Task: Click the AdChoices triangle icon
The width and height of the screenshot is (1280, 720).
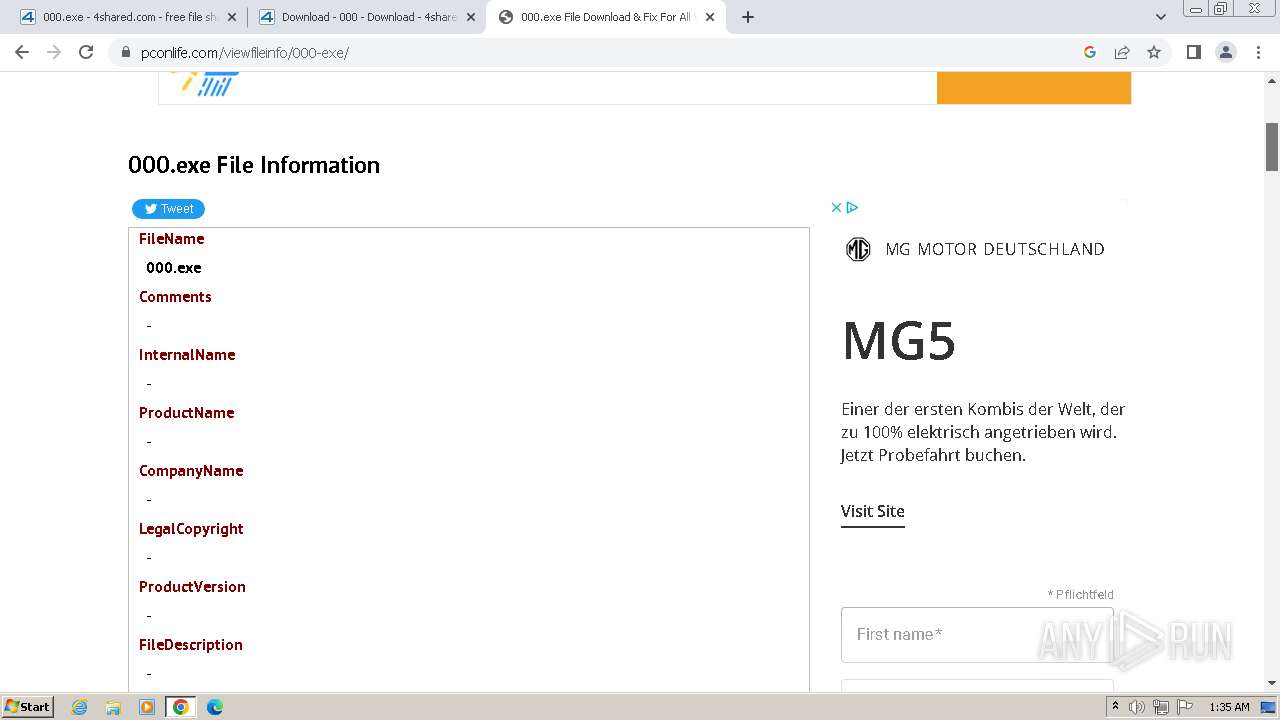Action: pyautogui.click(x=852, y=208)
